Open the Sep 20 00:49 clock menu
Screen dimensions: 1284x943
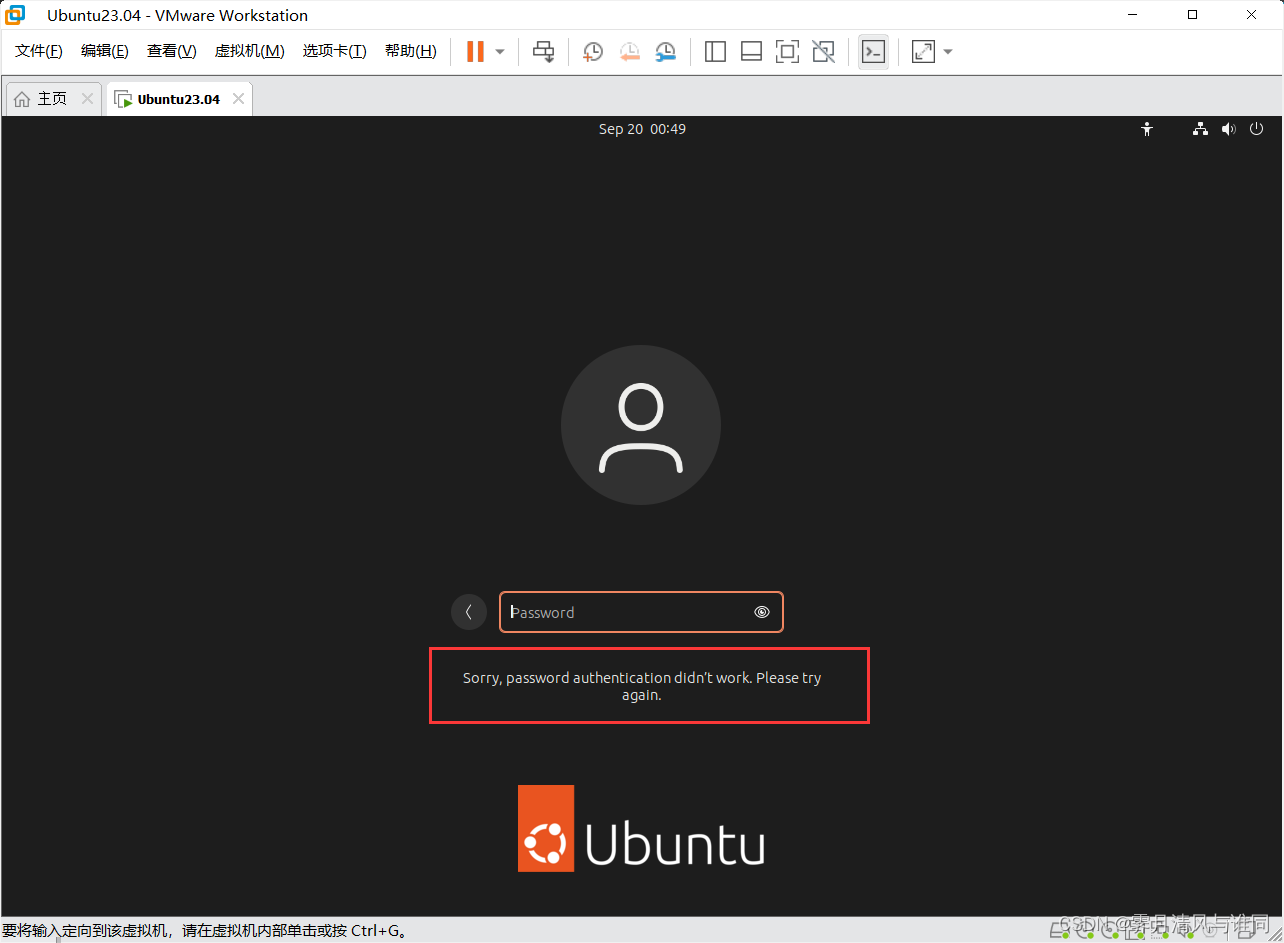tap(642, 129)
